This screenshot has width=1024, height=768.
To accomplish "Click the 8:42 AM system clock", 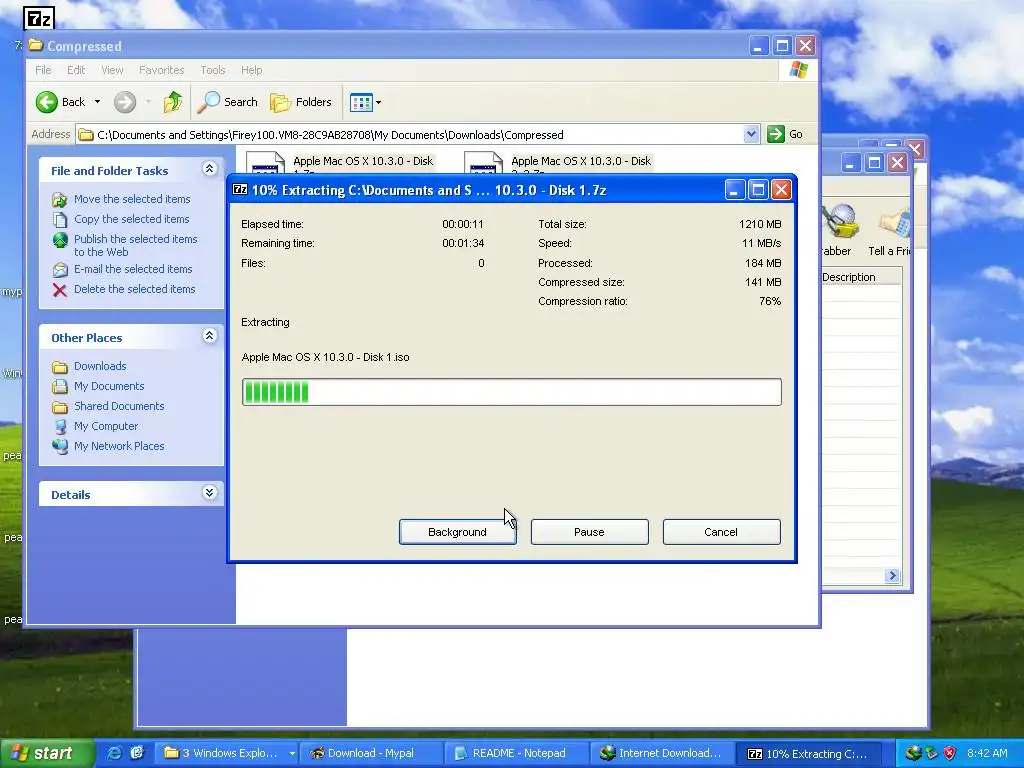I will [x=987, y=753].
